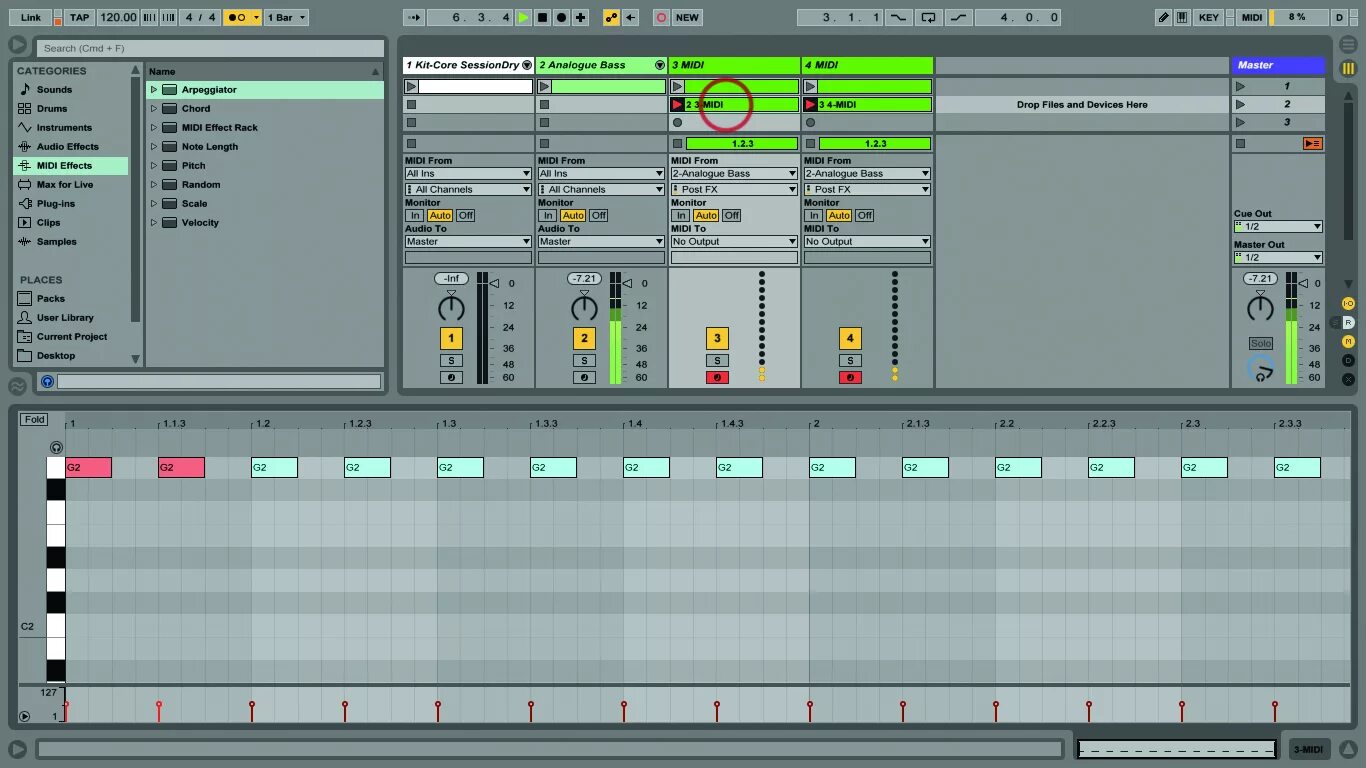This screenshot has height=768, width=1366.
Task: Toggle KEY map mode
Action: point(1209,17)
